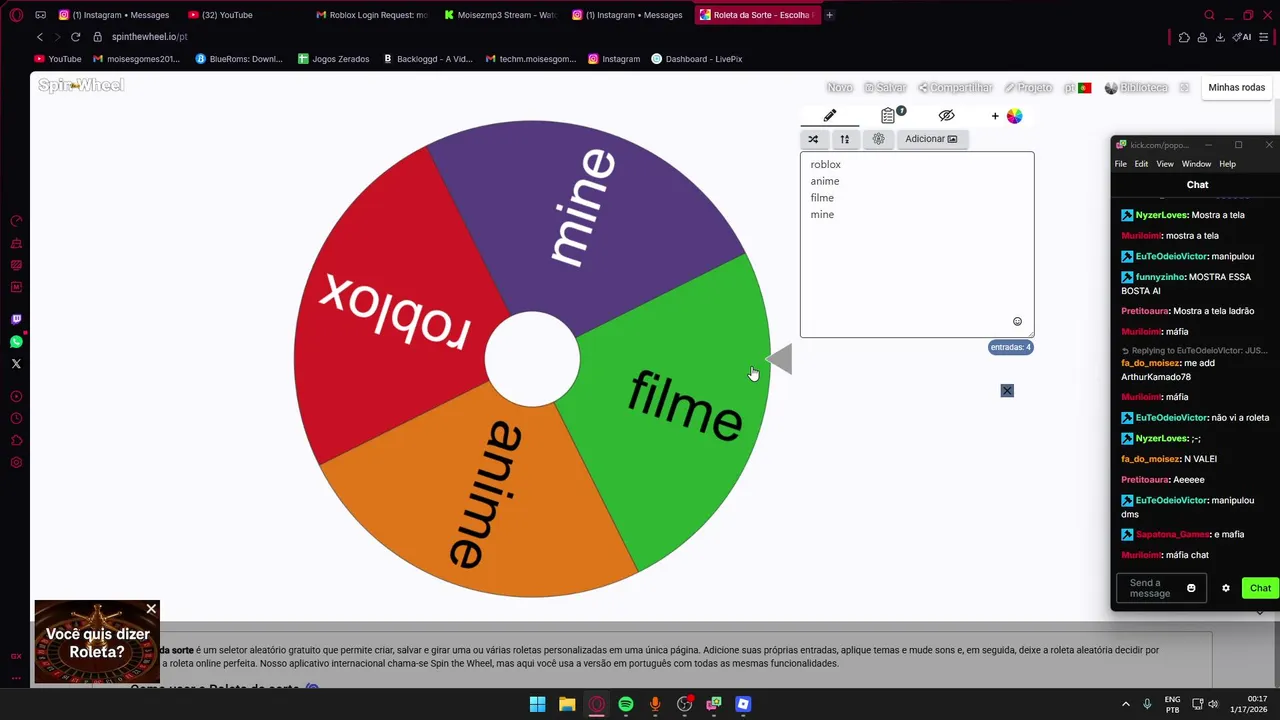Dismiss the Roleta ad popup
The image size is (1280, 720).
(151, 608)
